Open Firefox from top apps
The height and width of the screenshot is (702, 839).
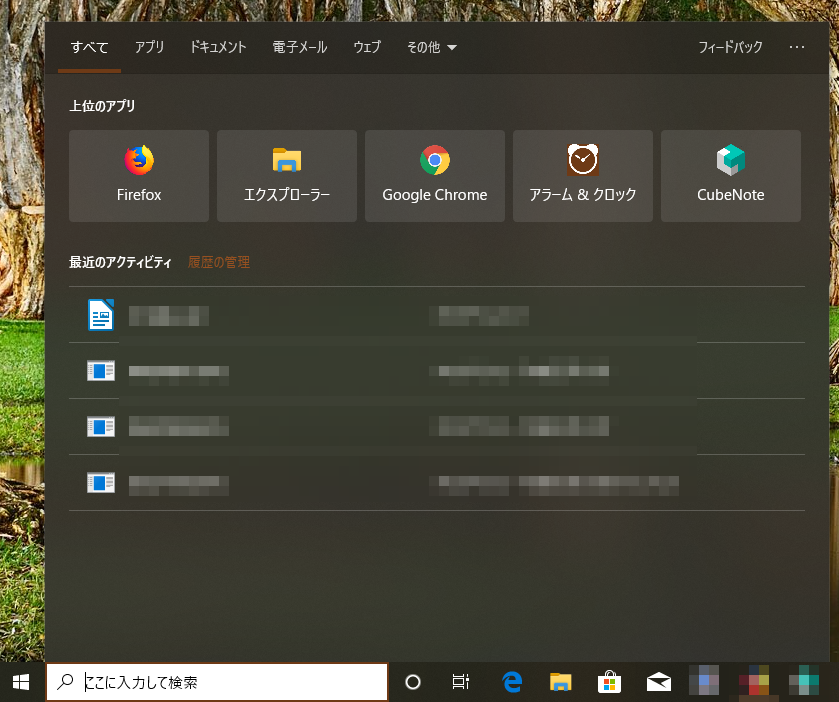tap(139, 176)
